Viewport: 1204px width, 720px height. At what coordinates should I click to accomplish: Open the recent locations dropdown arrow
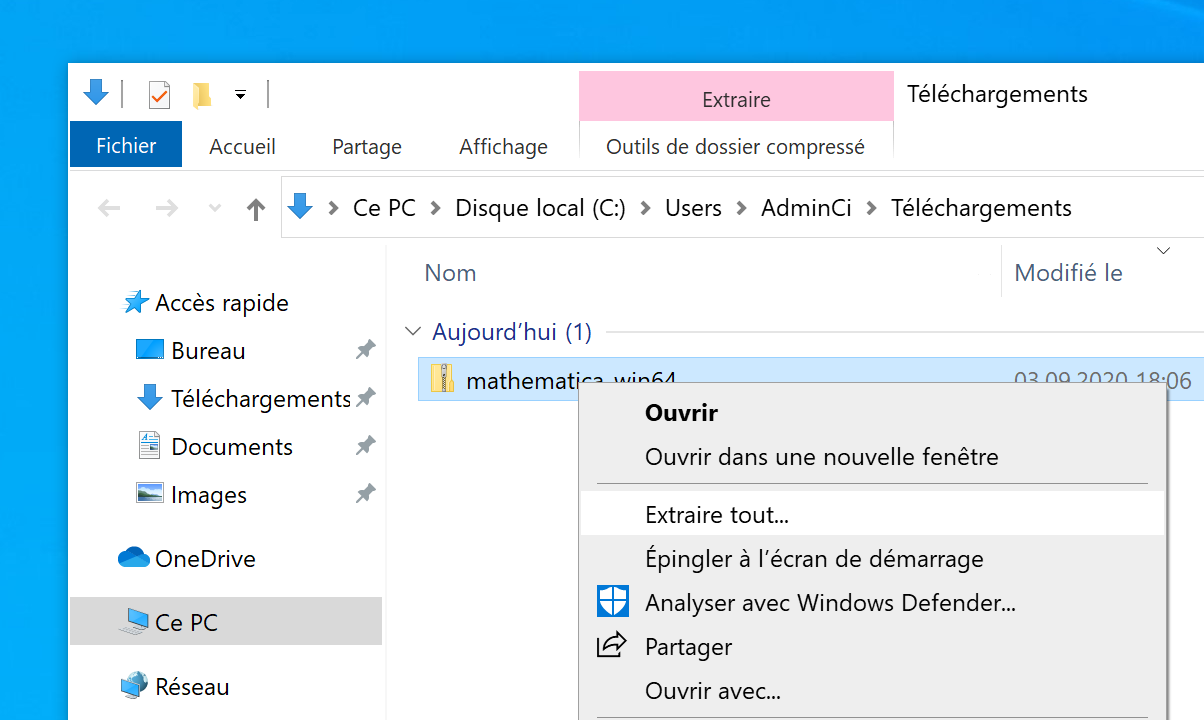(x=214, y=208)
